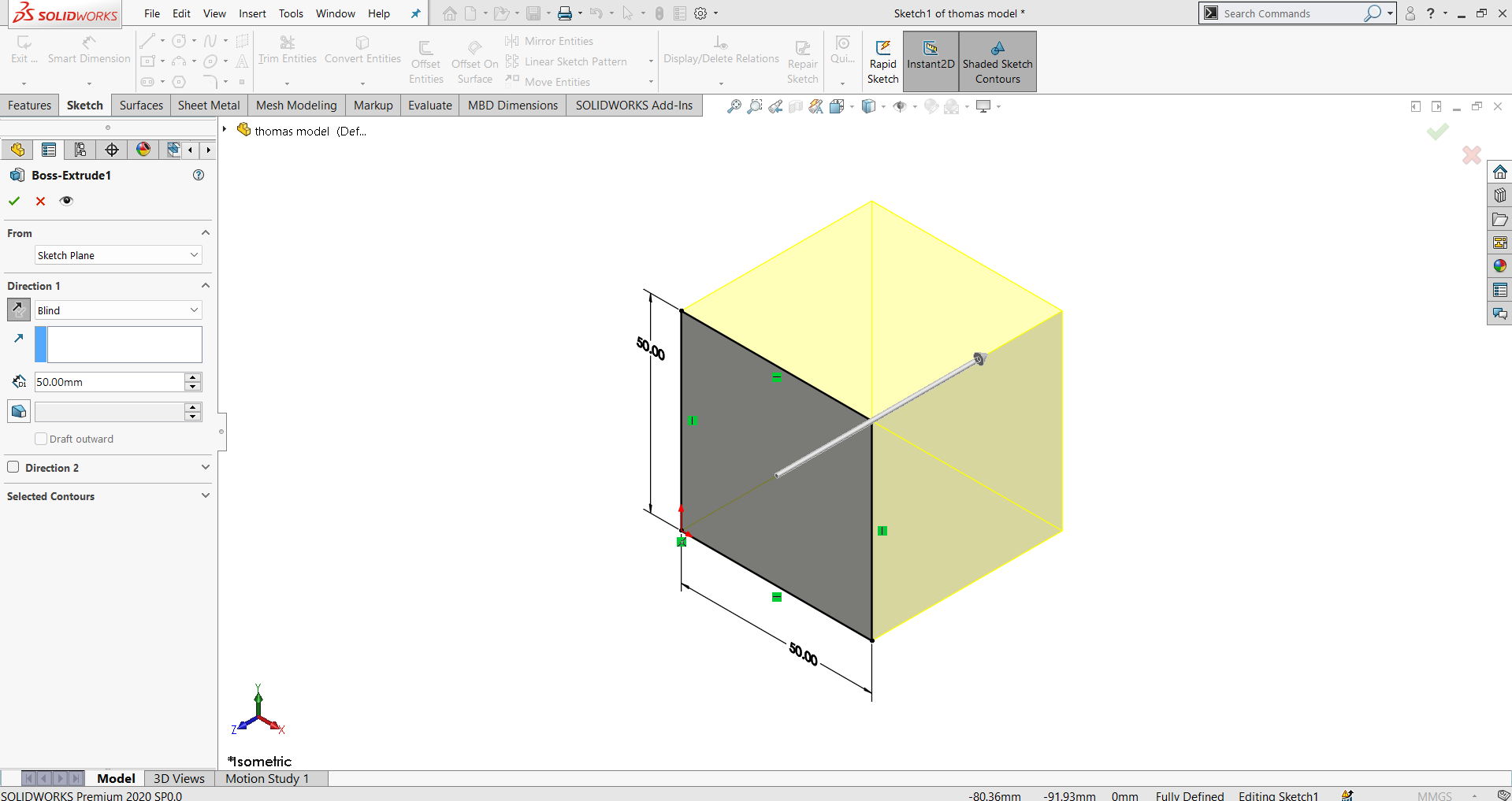This screenshot has width=1512, height=801.
Task: Toggle Instant2D off
Action: coord(931,61)
